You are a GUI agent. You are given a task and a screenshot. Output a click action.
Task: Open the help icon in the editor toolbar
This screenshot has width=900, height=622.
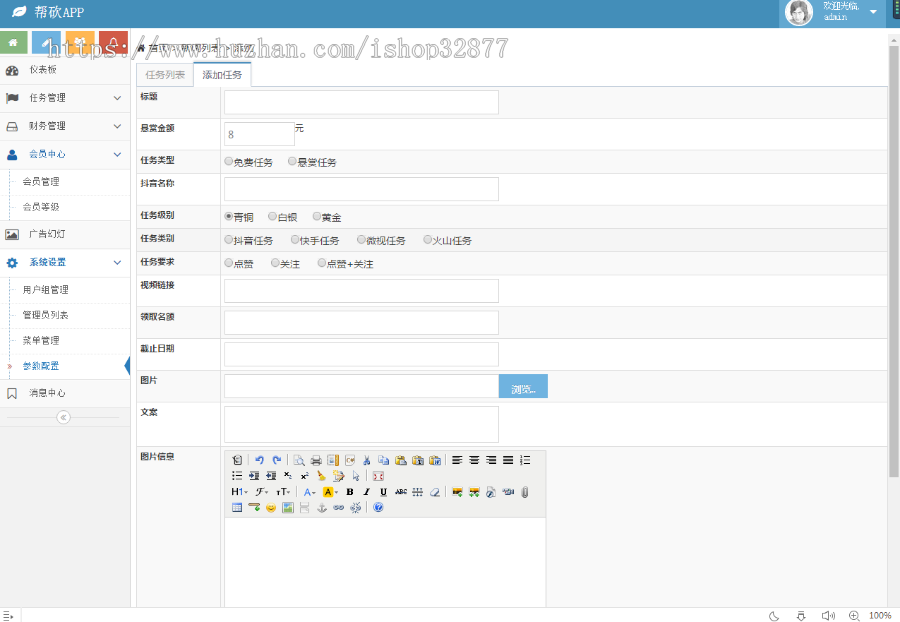[x=379, y=506]
